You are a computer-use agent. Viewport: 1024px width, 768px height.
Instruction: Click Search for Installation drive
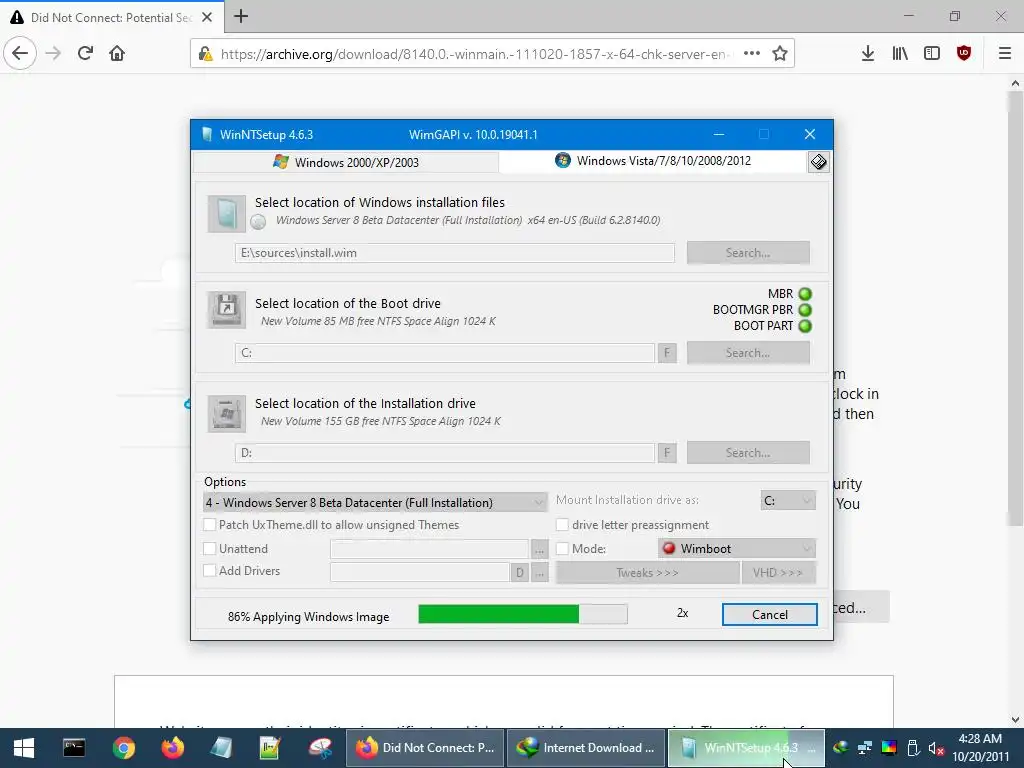coord(748,453)
